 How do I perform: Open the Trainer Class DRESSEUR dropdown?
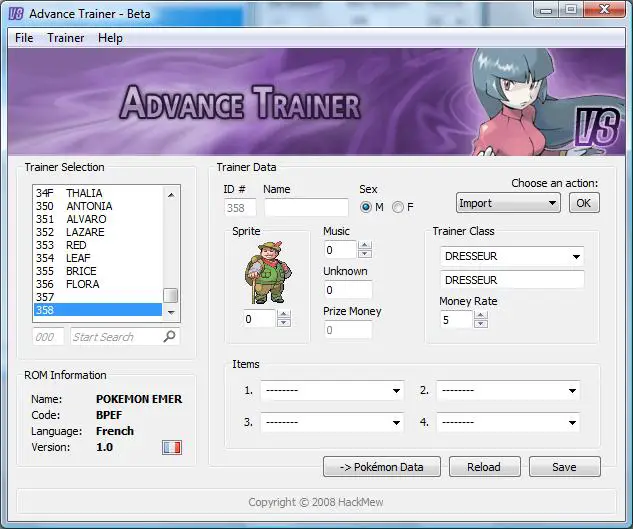click(512, 256)
